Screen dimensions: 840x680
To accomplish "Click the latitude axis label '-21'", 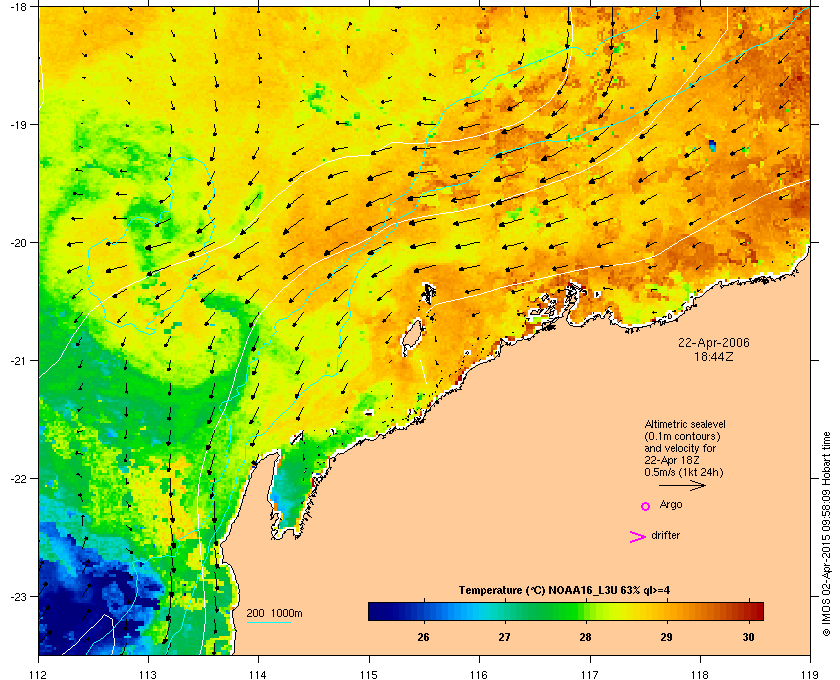I will 19,361.
